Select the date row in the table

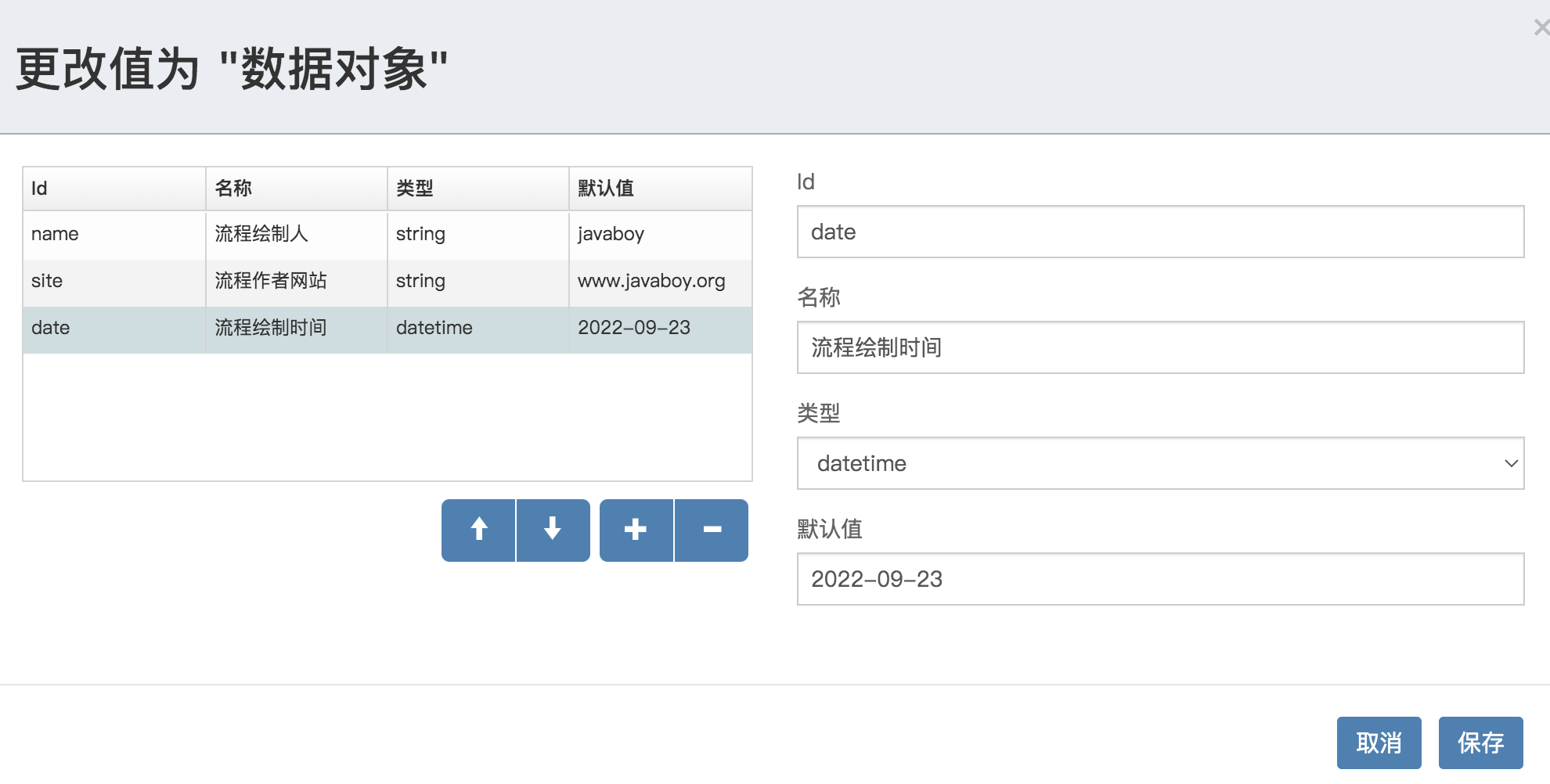(51, 328)
